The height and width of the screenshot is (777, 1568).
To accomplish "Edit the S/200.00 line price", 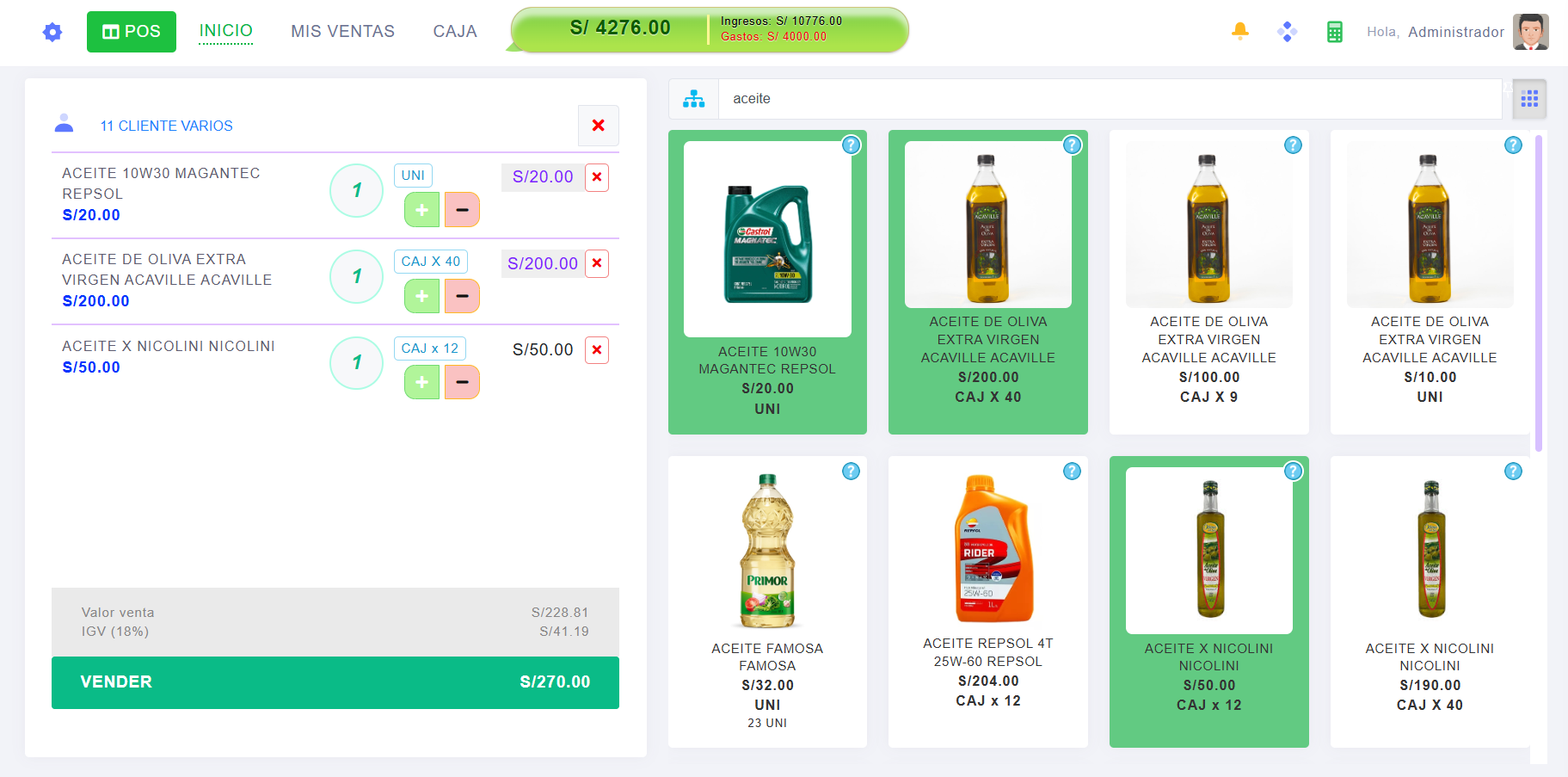I will [x=543, y=263].
